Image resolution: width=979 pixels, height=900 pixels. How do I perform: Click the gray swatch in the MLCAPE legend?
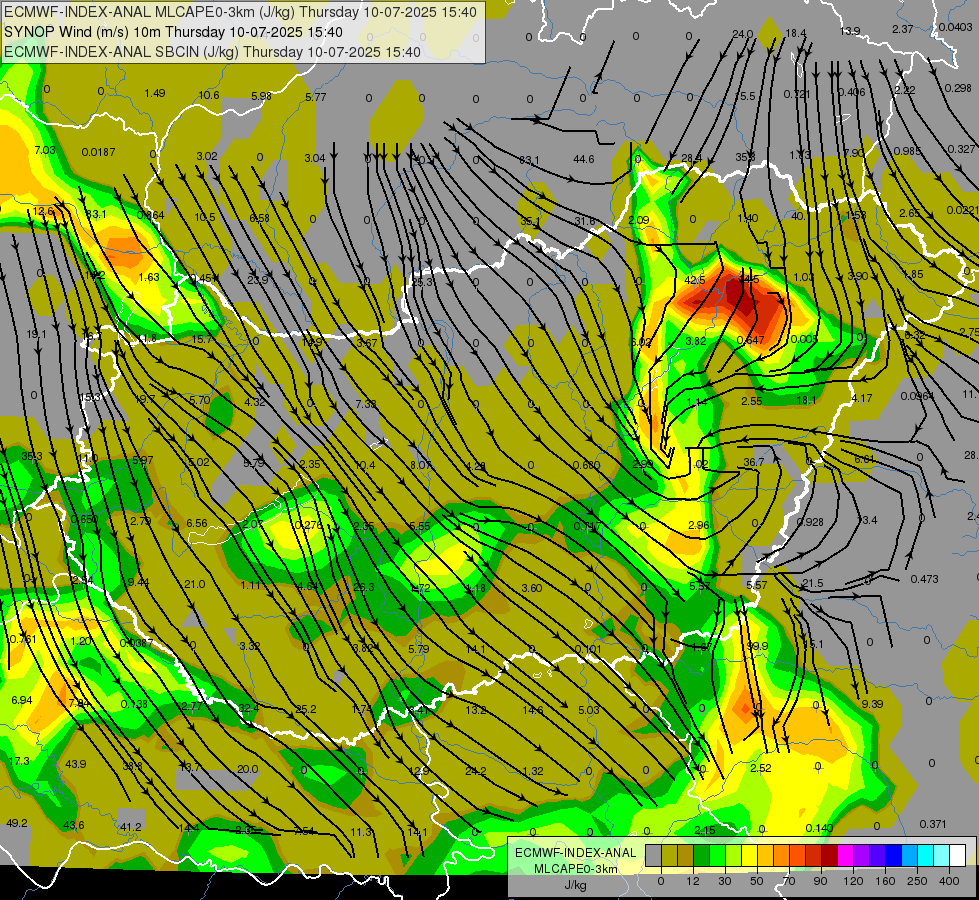654,856
